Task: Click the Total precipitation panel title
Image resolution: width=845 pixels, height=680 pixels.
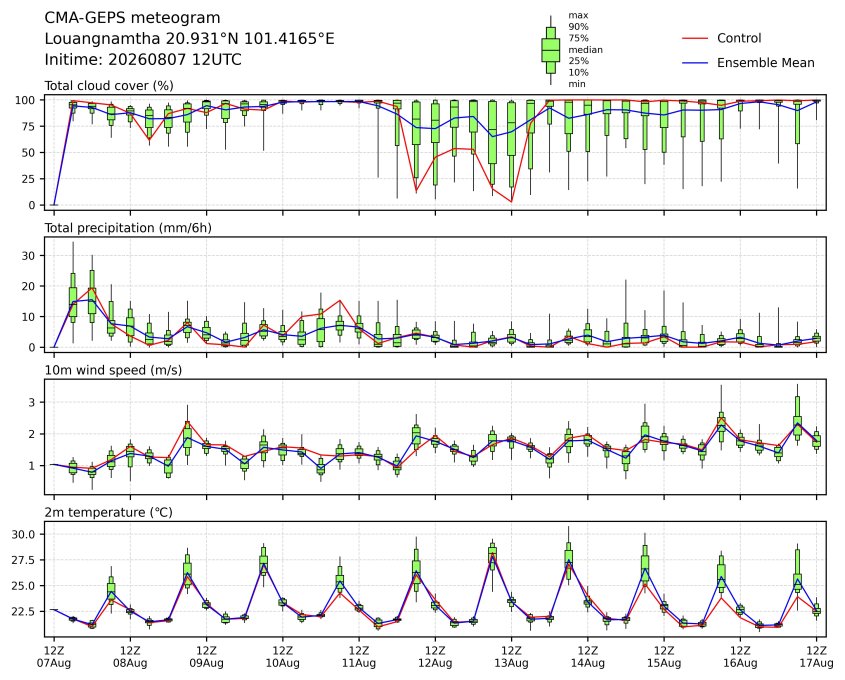Action: click(x=128, y=228)
